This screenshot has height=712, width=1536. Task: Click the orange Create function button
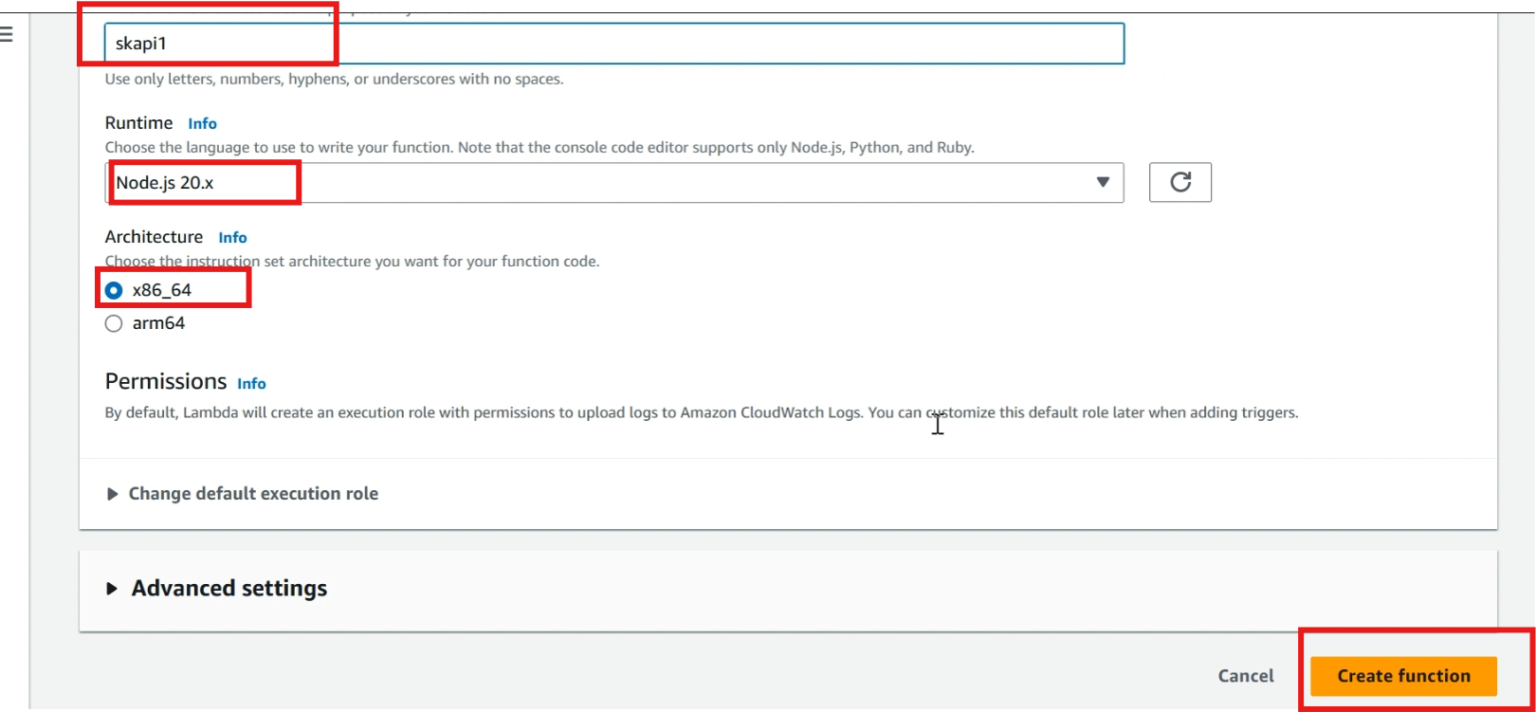tap(1402, 675)
